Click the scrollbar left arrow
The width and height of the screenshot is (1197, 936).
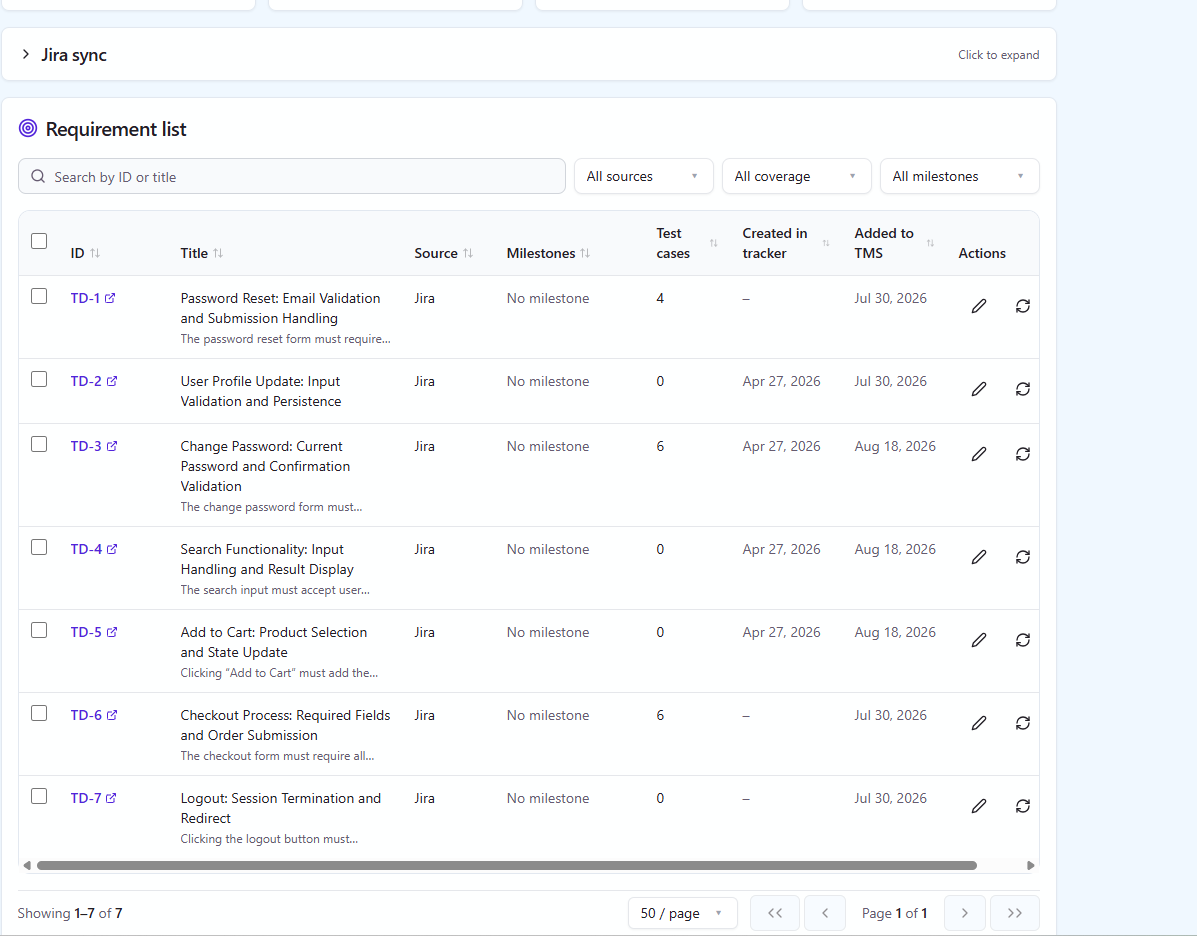(x=27, y=866)
